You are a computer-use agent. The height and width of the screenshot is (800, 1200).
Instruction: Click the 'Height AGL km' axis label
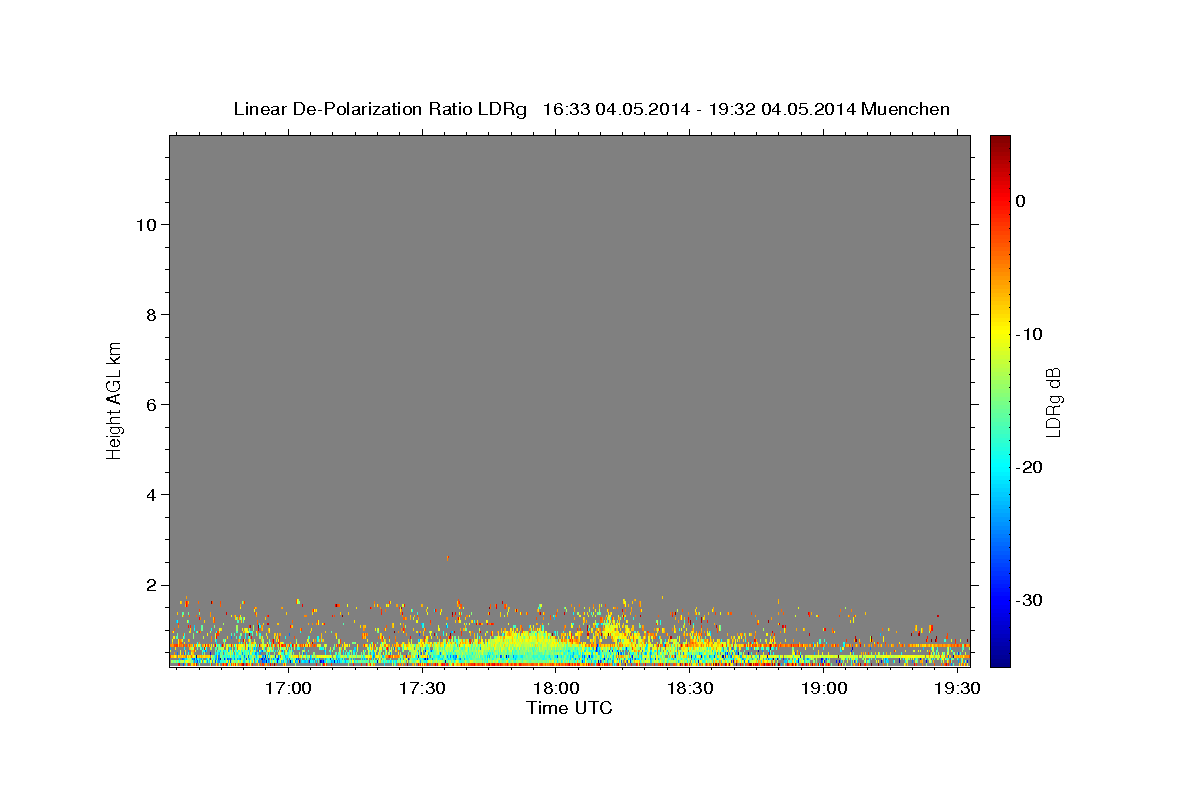pos(114,399)
